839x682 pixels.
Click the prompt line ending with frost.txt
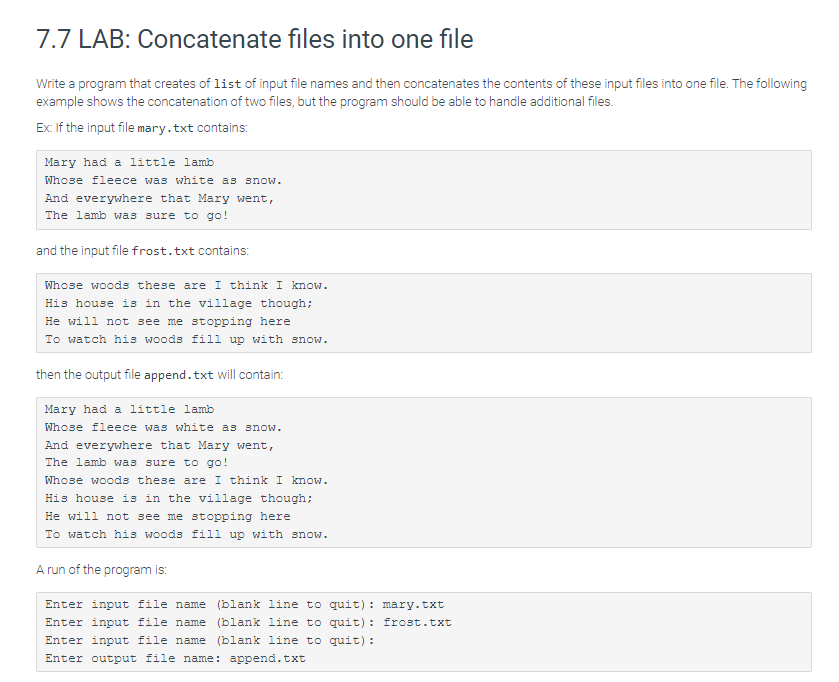tap(248, 623)
